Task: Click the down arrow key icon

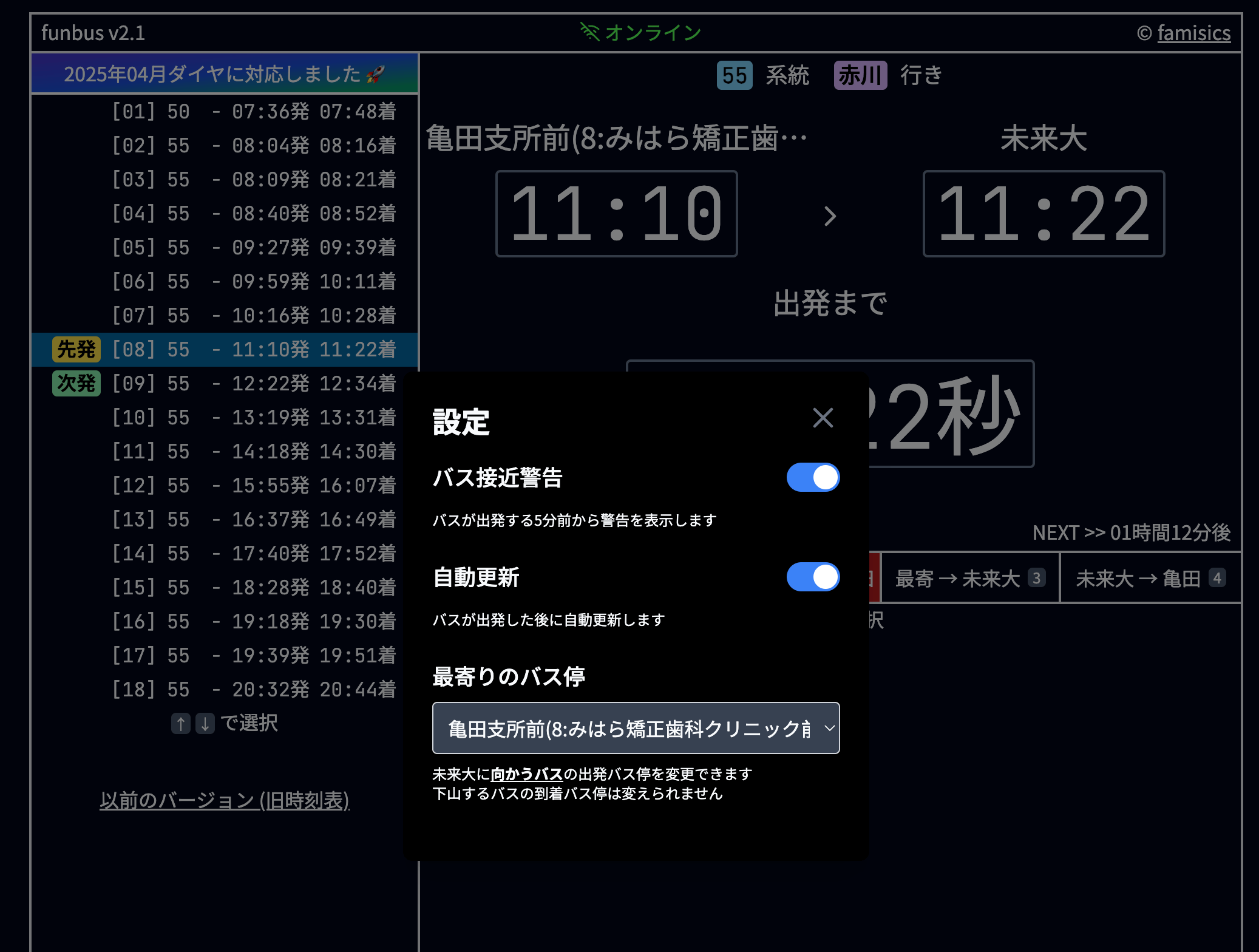Action: [205, 723]
